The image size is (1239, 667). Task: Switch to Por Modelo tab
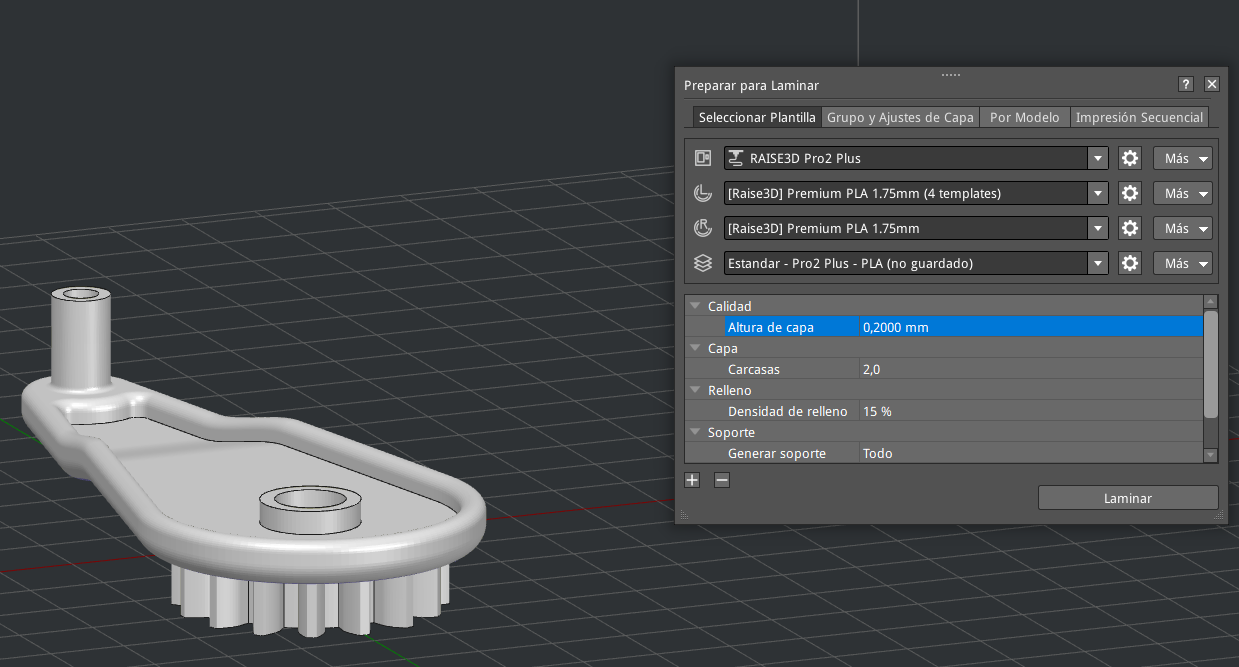(1024, 117)
